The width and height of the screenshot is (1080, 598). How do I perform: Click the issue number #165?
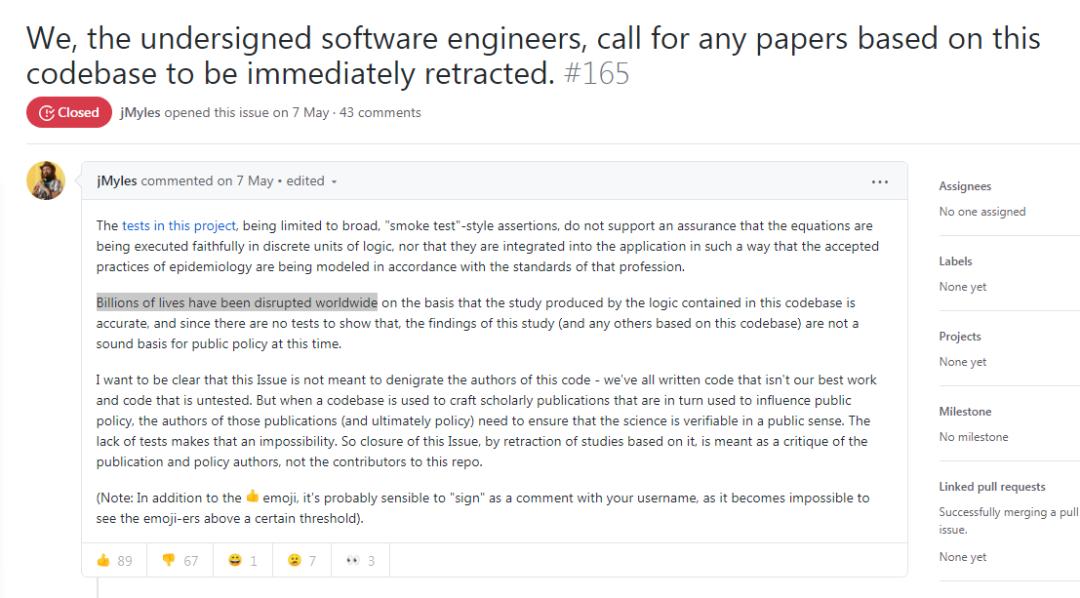pyautogui.click(x=596, y=74)
